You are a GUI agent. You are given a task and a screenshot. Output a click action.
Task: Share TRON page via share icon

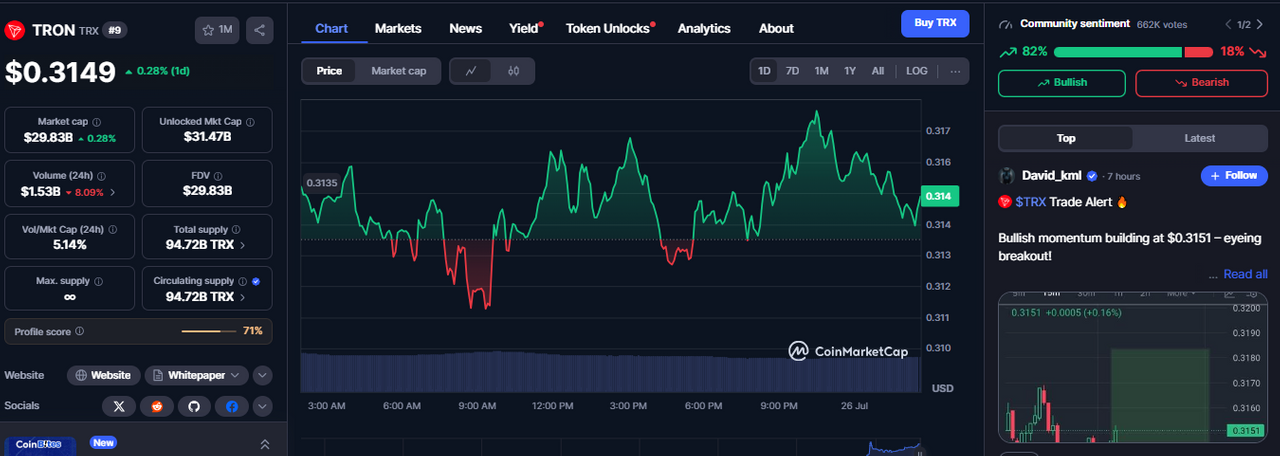pos(259,30)
